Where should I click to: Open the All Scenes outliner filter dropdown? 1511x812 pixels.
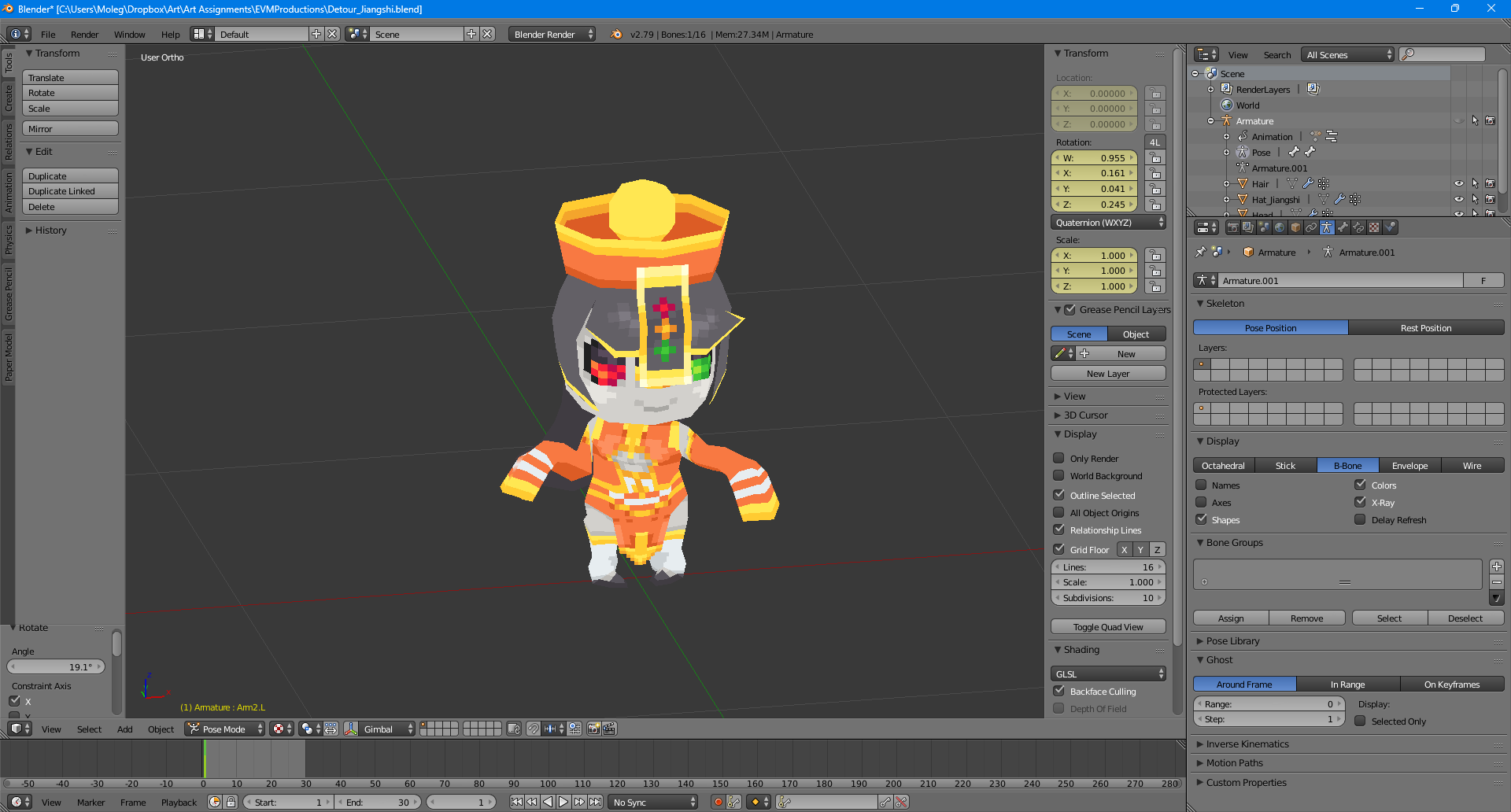coord(1347,54)
